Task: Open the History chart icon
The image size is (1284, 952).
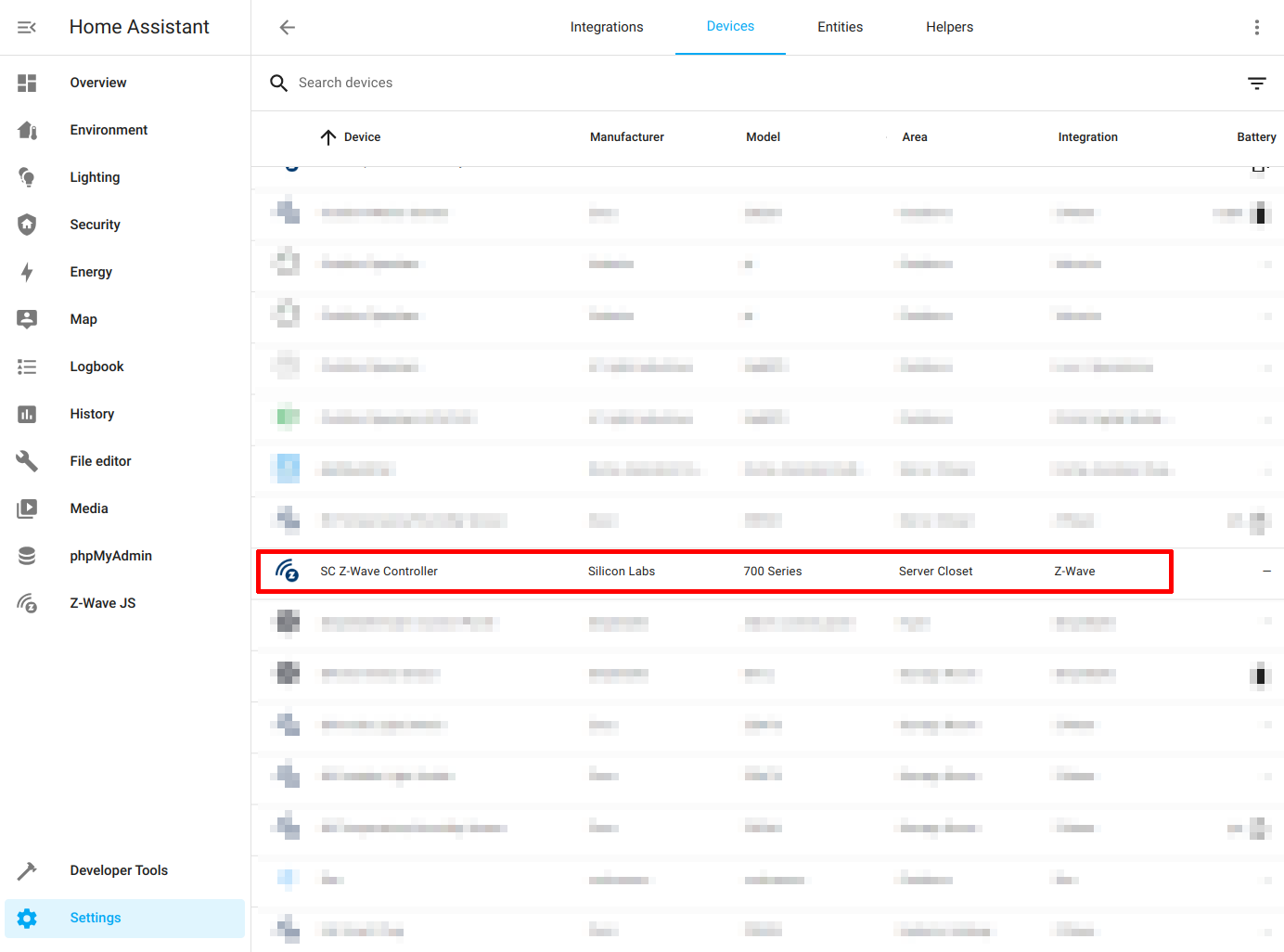Action: 27,414
